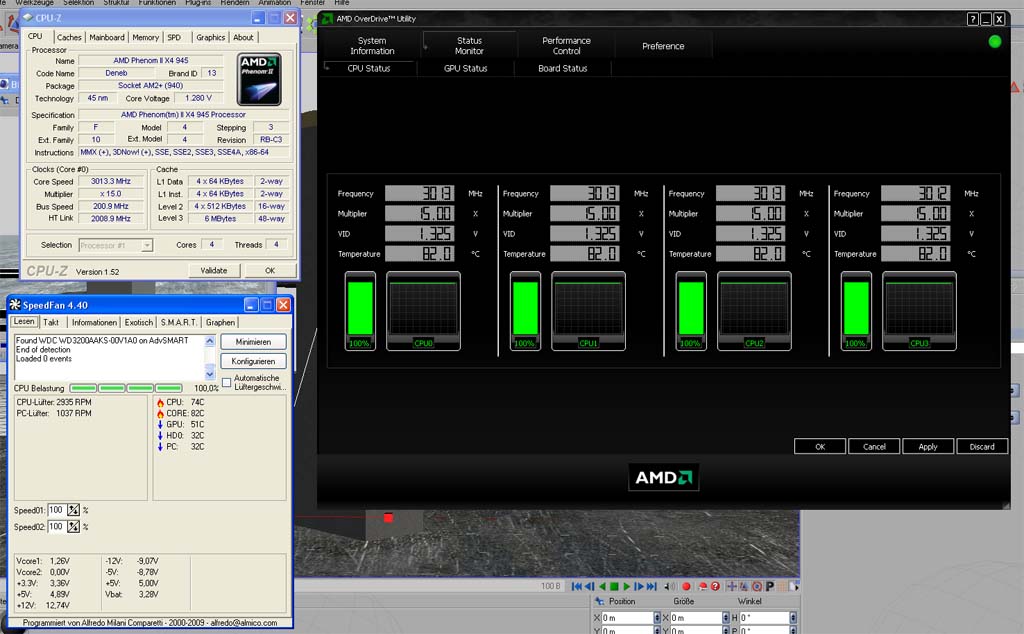Screen dimensions: 1024x634
Task: Step to previous frame in timeline
Action: (x=589, y=586)
